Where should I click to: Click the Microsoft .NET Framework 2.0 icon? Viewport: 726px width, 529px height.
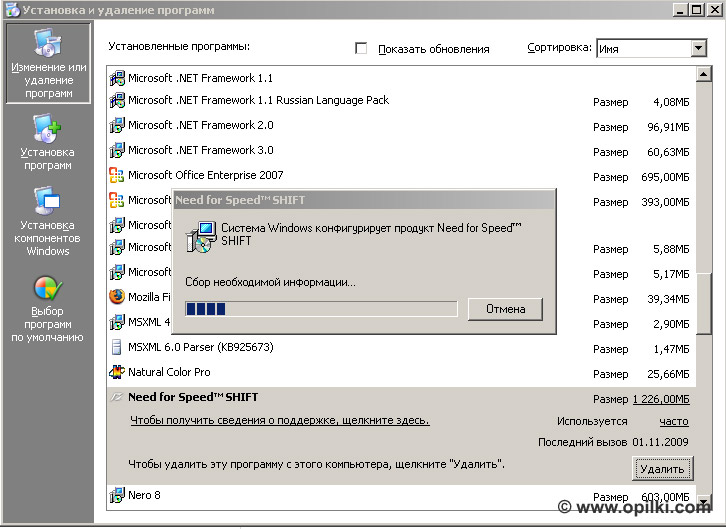click(x=117, y=125)
